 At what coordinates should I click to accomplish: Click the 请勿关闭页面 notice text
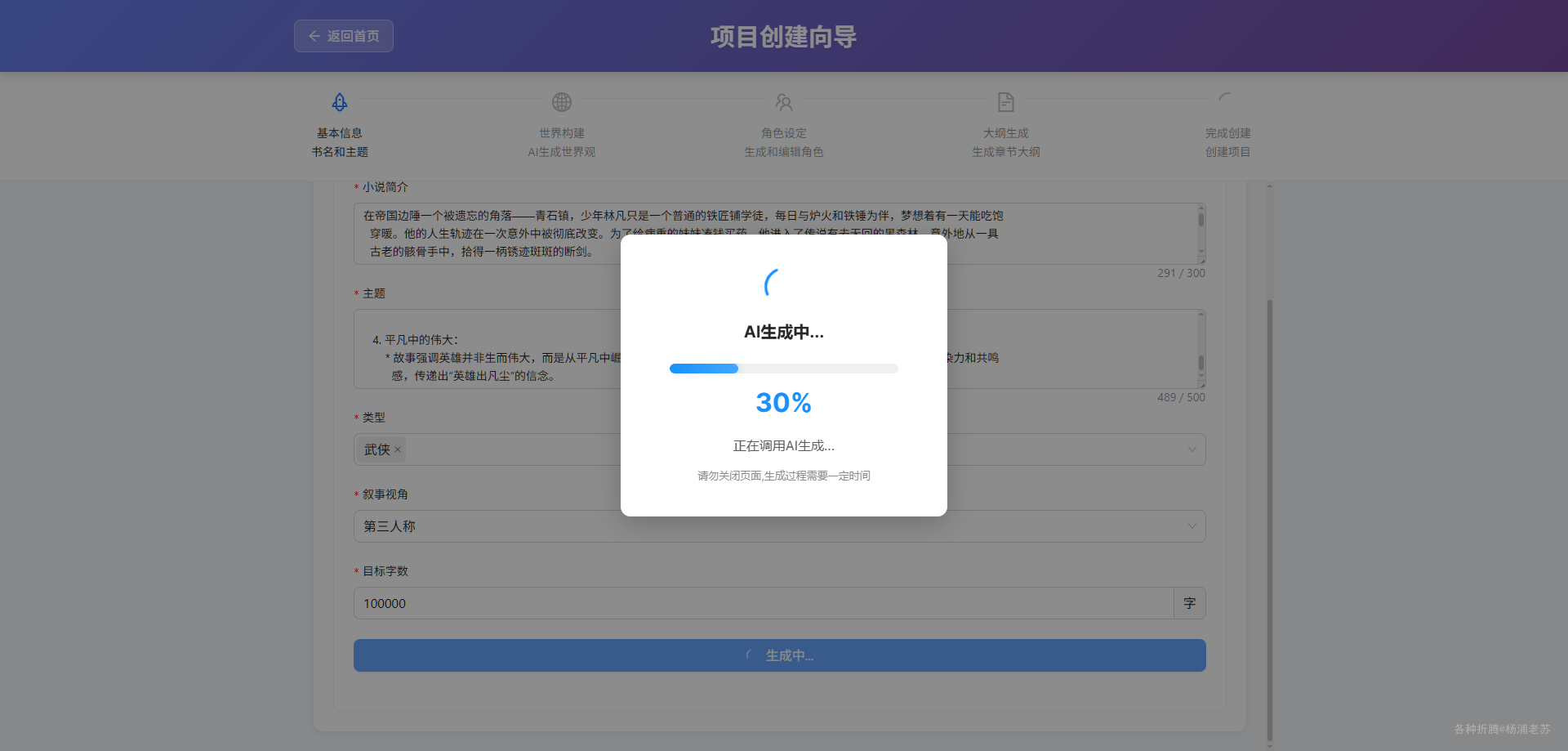(x=784, y=476)
